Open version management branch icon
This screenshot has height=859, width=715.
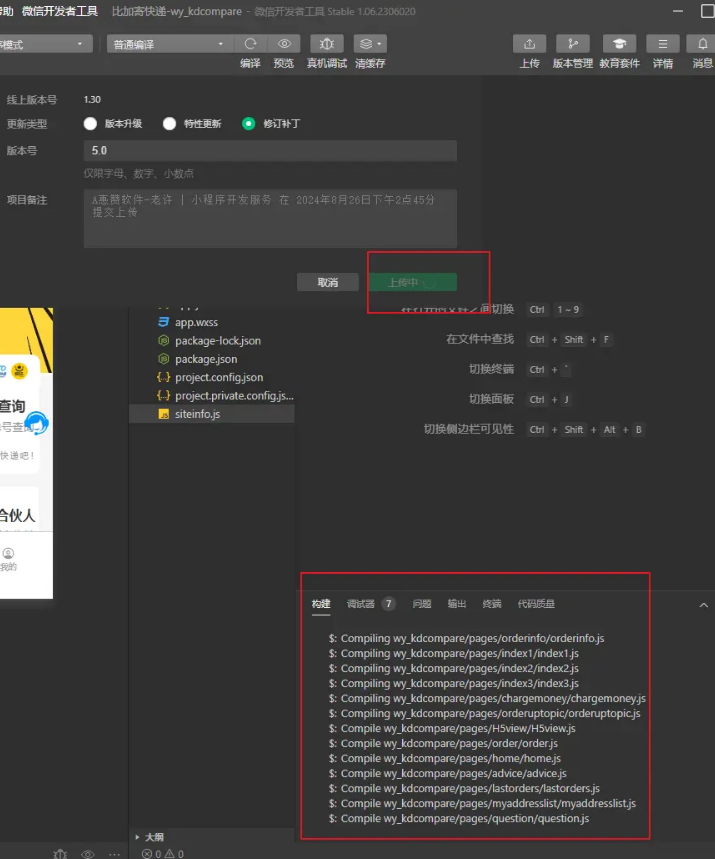tap(573, 44)
